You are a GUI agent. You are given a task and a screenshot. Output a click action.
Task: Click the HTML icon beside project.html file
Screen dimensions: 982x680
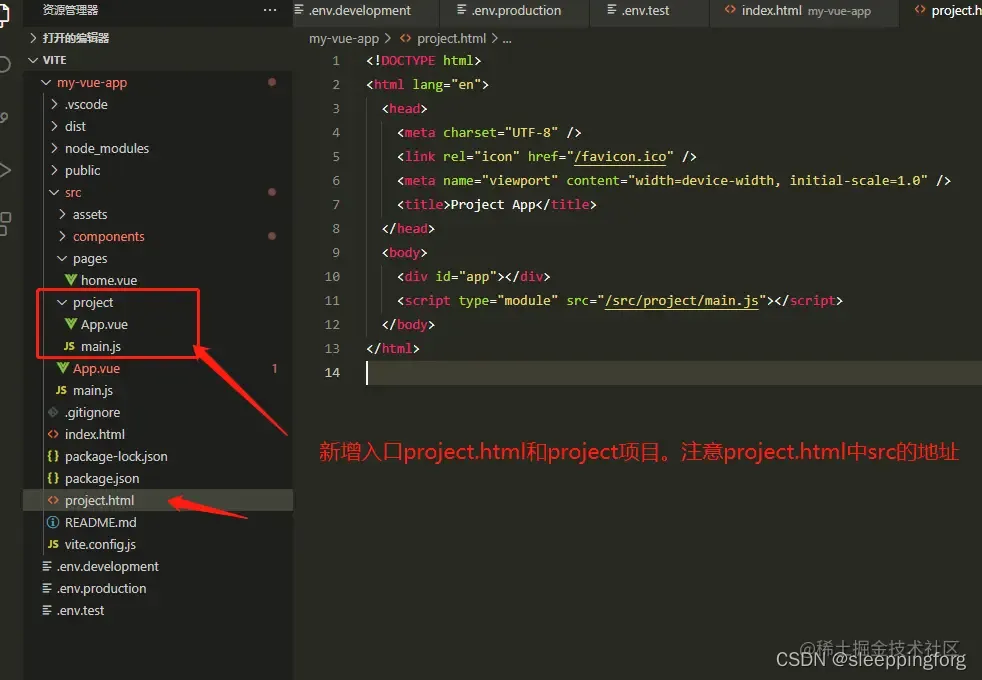tap(53, 500)
